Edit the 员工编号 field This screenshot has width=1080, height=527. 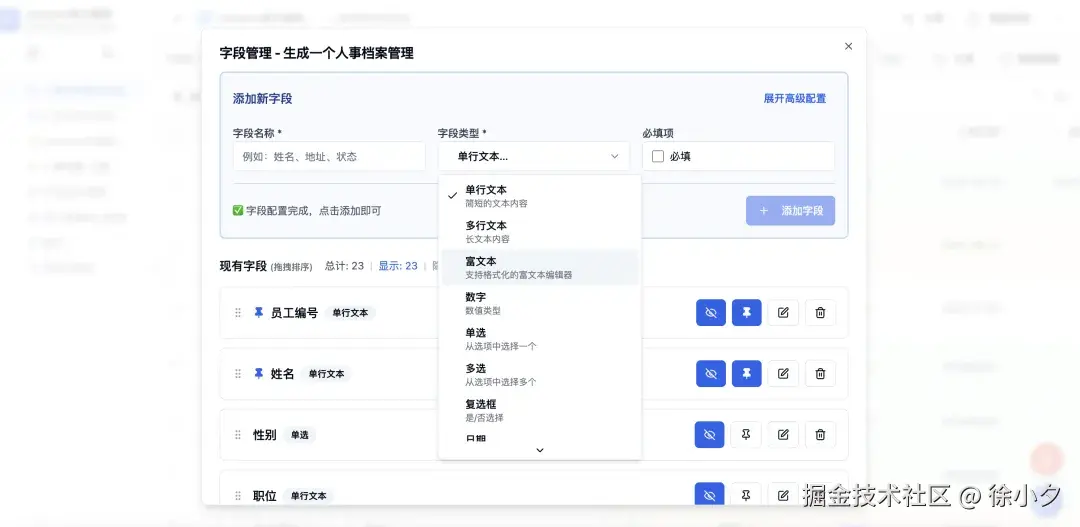pos(783,313)
